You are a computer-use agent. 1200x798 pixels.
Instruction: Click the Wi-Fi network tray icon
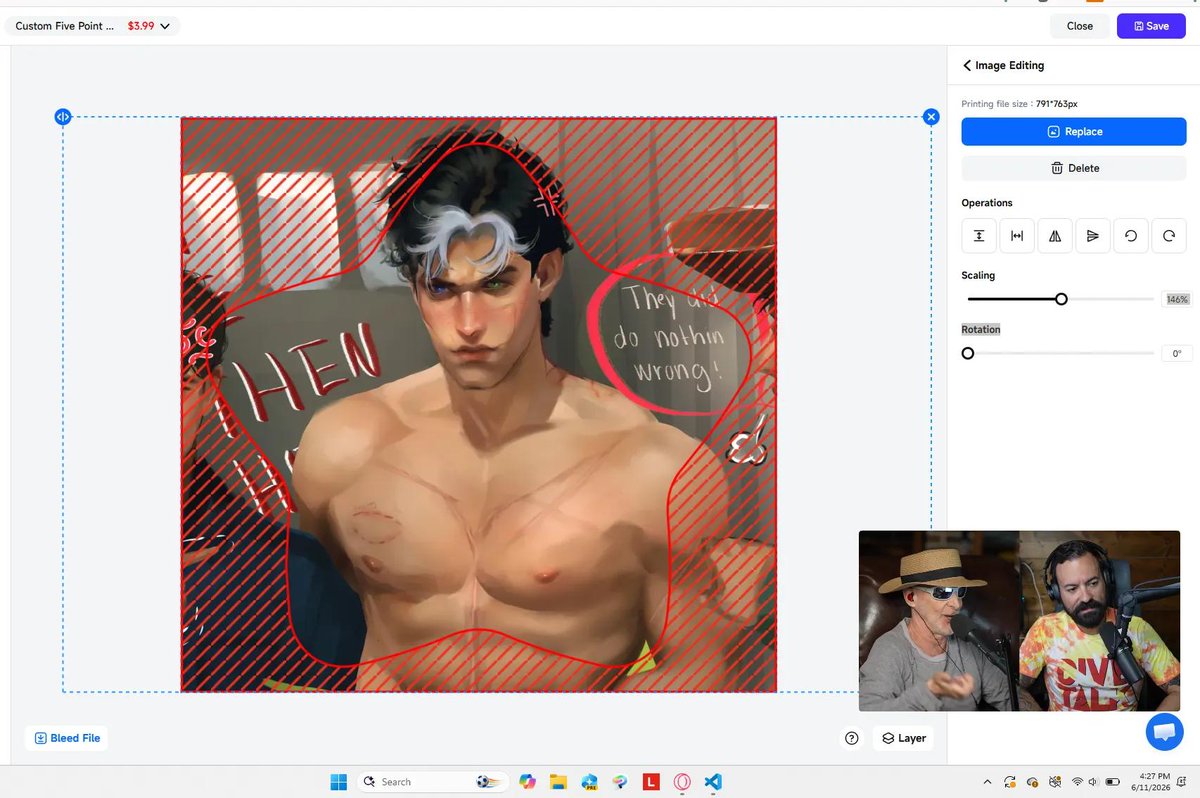pos(1077,782)
